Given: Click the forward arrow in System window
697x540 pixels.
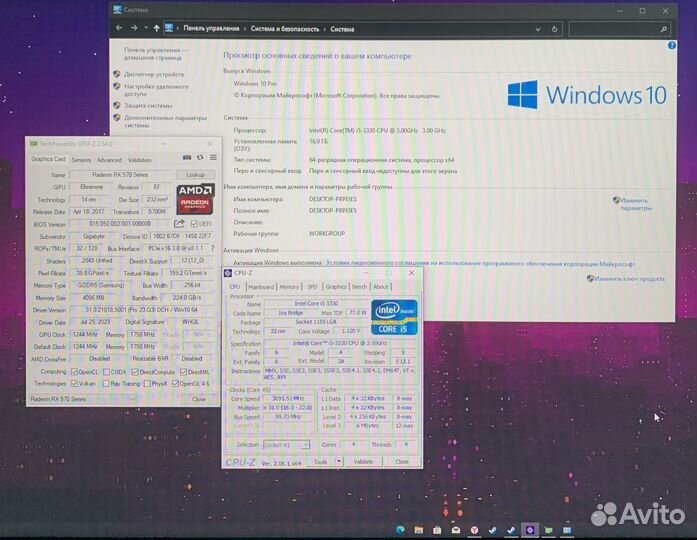Looking at the screenshot, I should (134, 28).
